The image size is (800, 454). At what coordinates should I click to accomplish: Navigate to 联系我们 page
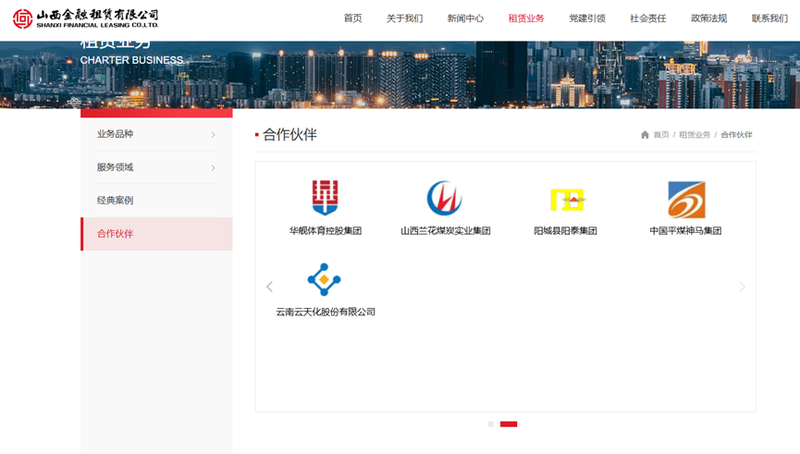[769, 18]
